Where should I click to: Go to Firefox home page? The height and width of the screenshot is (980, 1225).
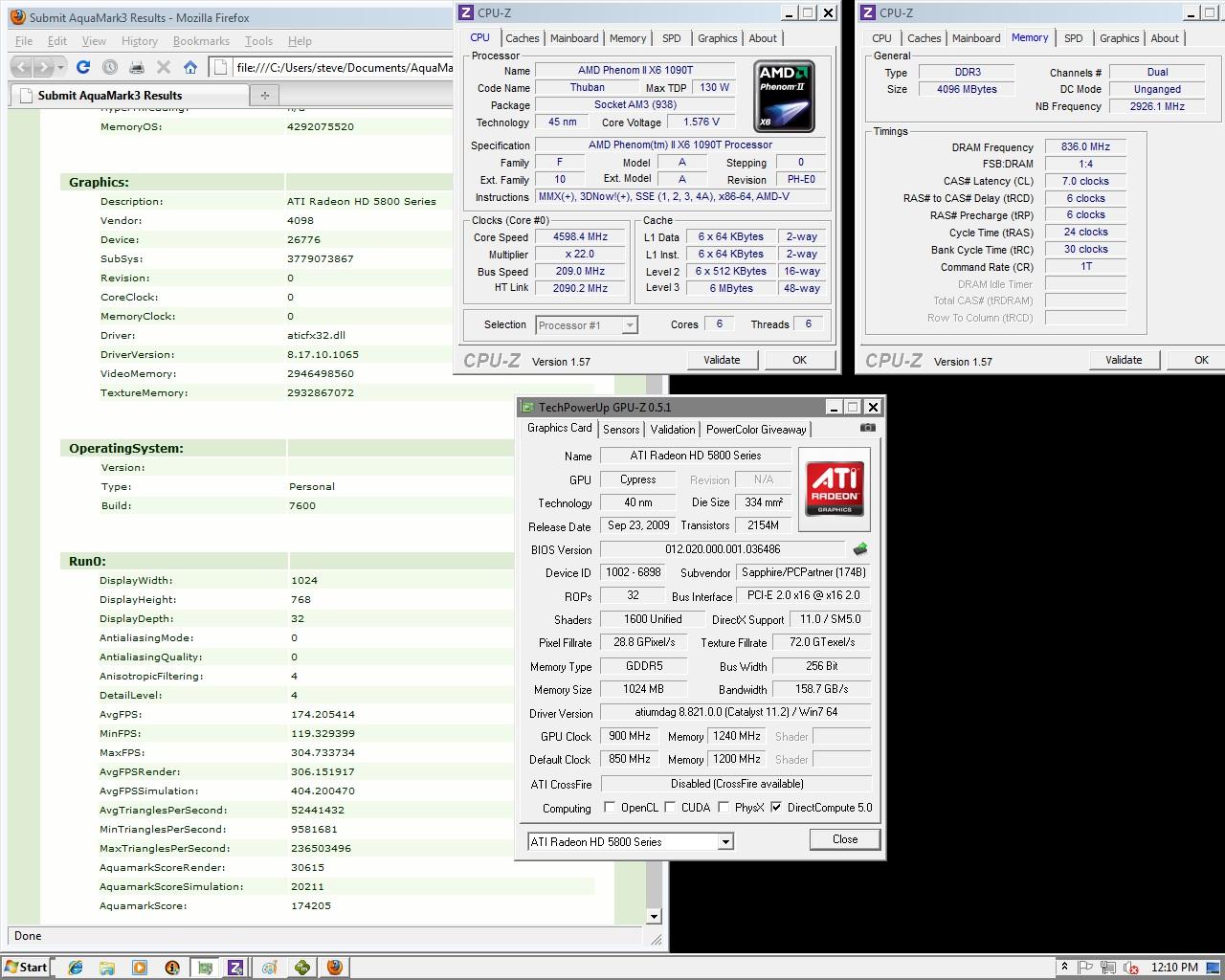tap(190, 67)
